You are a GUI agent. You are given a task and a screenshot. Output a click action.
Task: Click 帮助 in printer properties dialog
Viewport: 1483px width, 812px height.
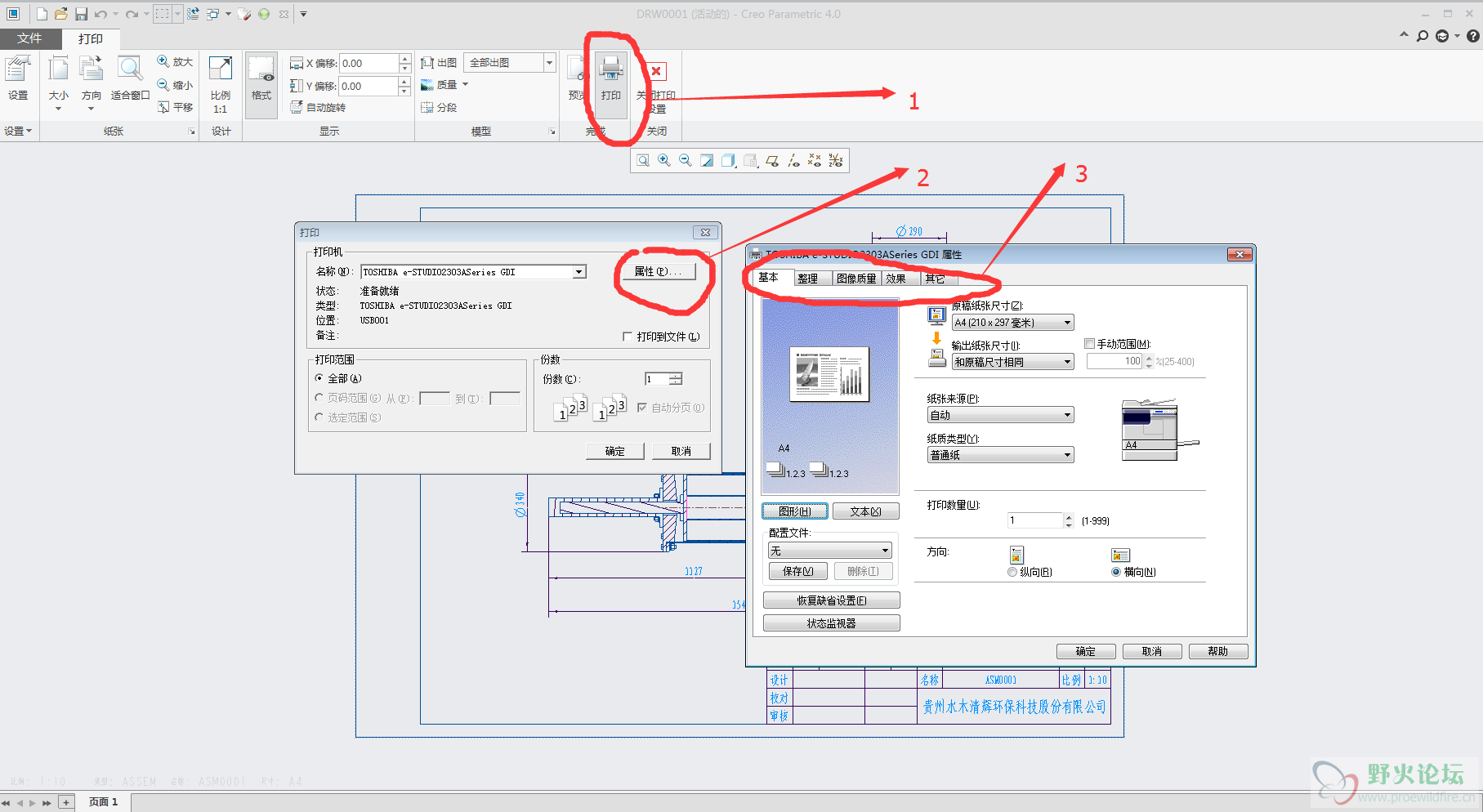tap(1218, 651)
